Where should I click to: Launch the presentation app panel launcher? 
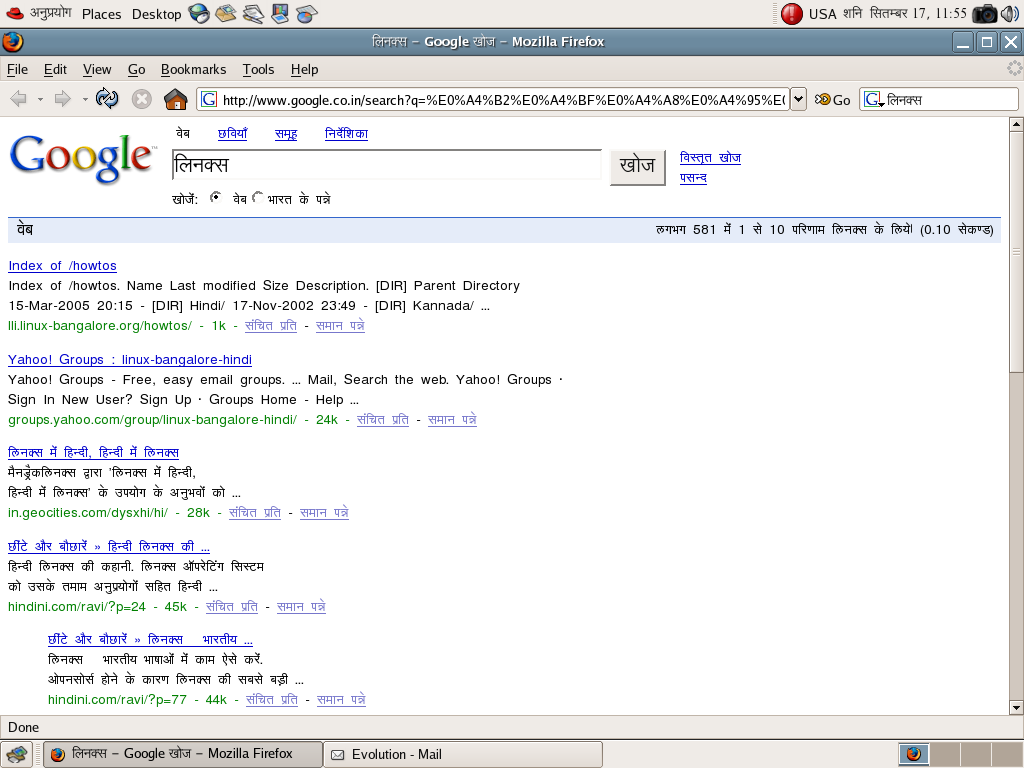[280, 14]
